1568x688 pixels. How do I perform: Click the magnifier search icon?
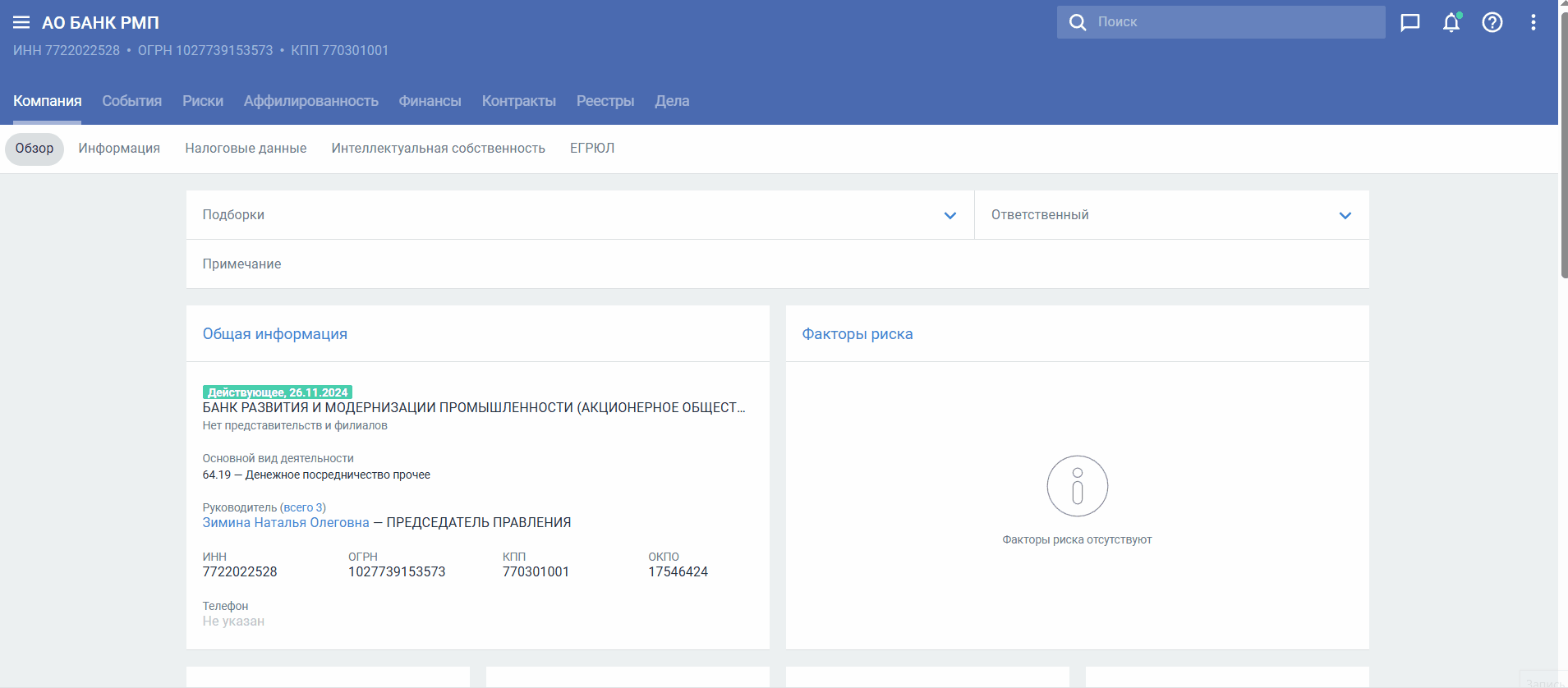pos(1078,22)
